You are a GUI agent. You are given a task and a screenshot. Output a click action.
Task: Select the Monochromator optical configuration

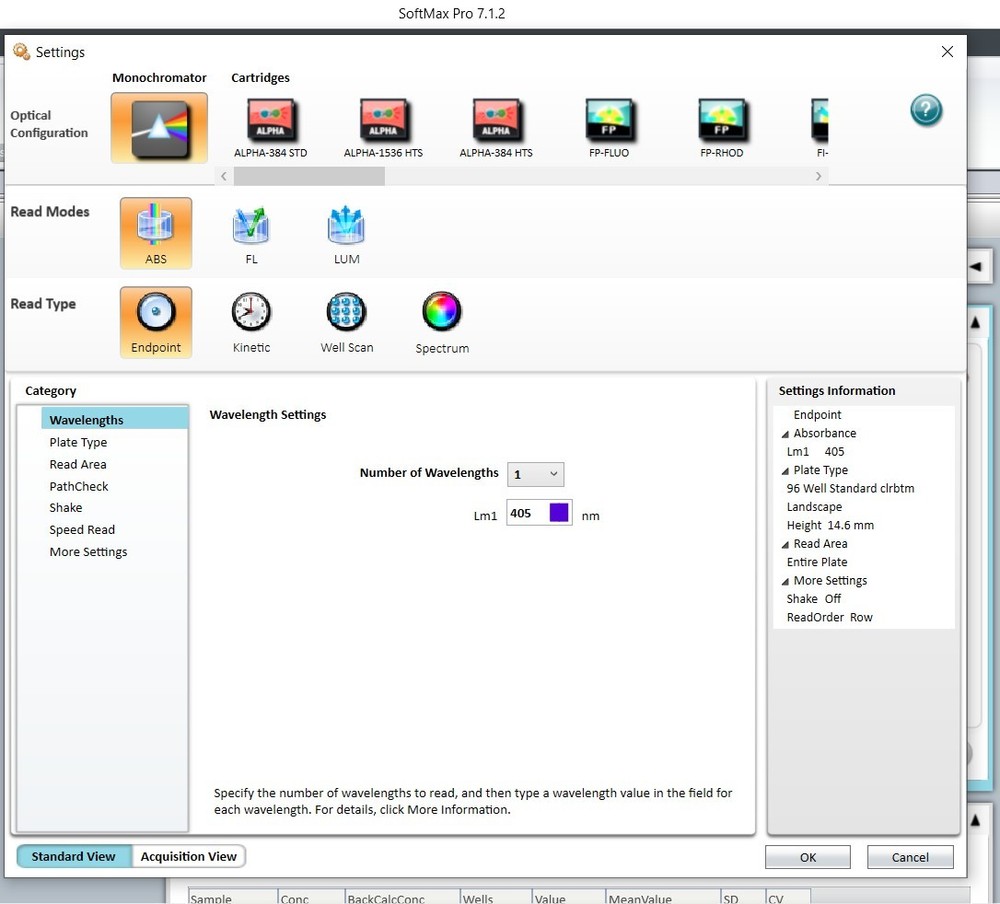159,128
